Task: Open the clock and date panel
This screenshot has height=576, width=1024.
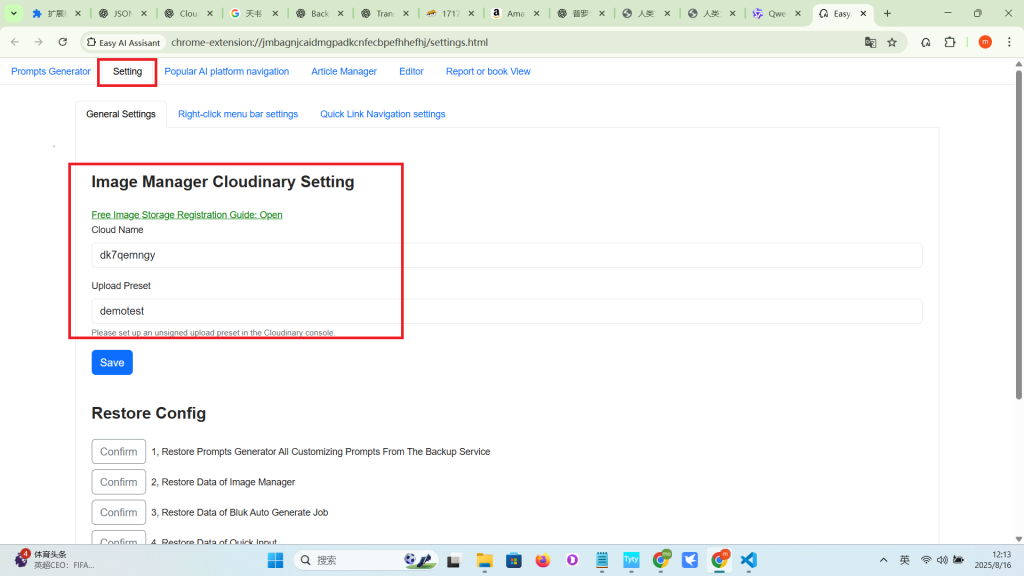Action: tap(993, 560)
